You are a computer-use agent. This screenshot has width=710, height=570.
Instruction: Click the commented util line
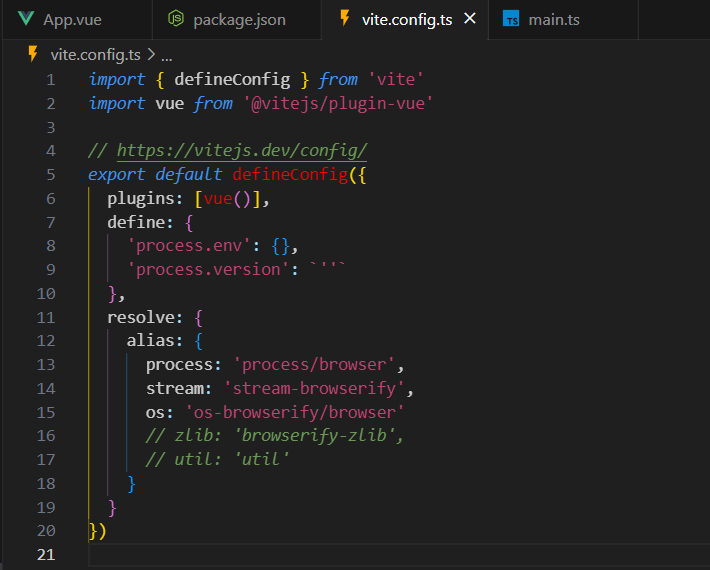217,460
